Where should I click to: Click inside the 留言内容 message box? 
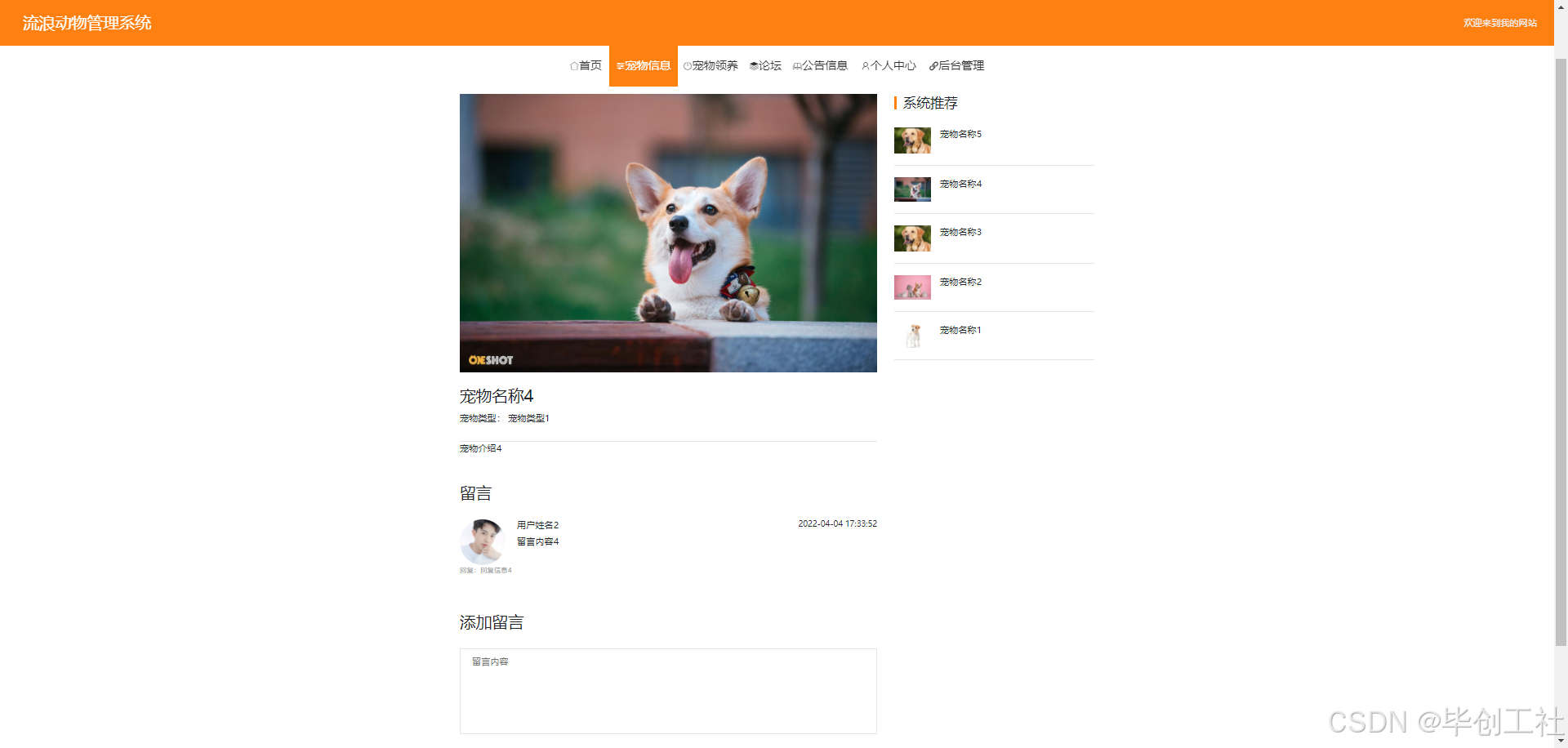tap(668, 691)
